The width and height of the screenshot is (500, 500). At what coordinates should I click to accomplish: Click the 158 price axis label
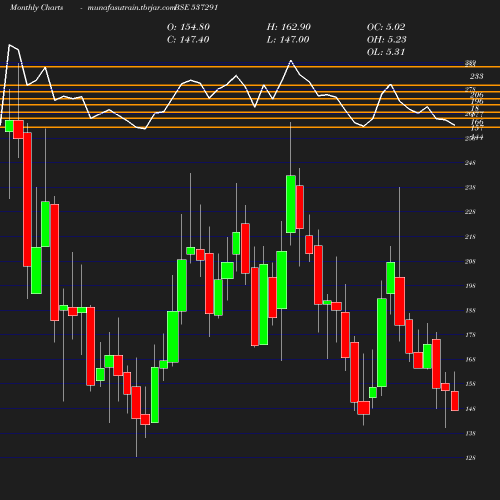(x=470, y=384)
